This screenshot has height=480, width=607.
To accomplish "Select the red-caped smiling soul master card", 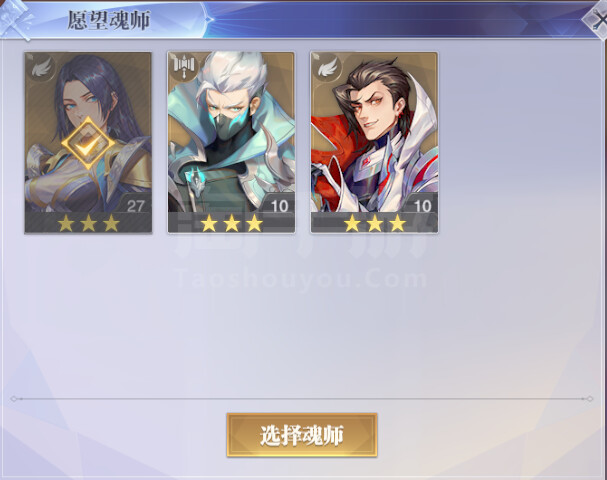I will tap(374, 143).
